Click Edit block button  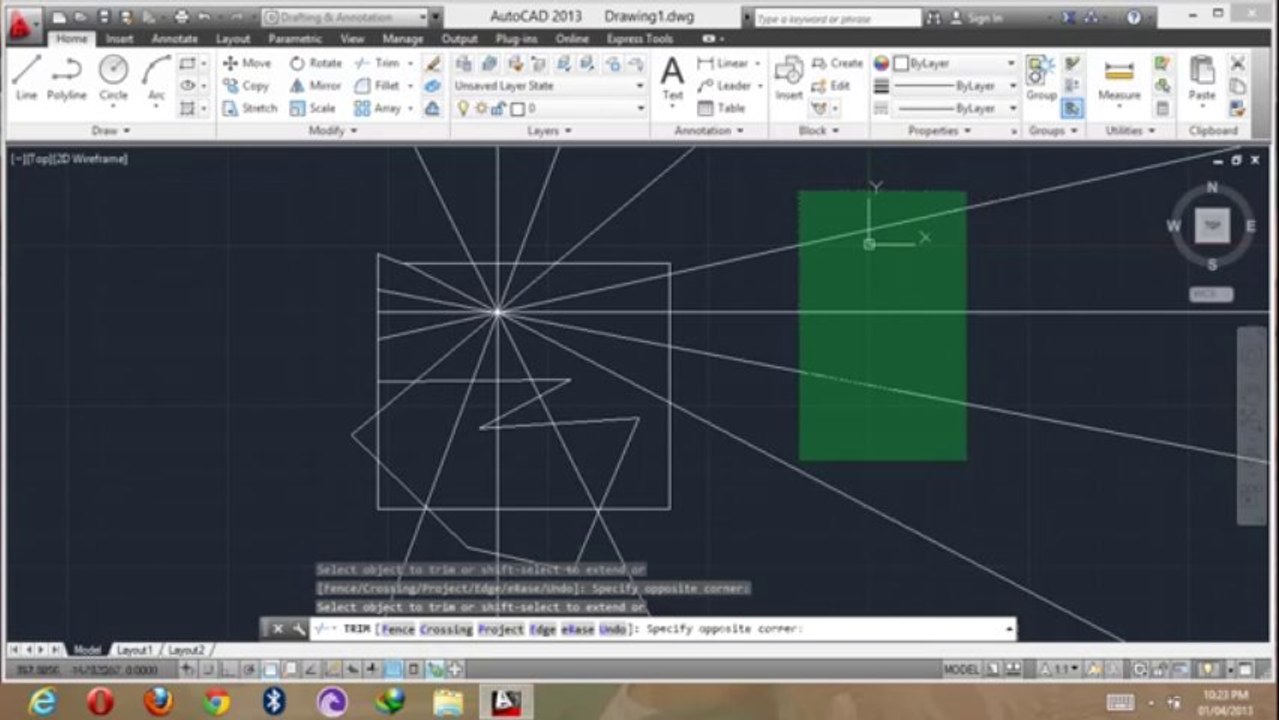coord(831,86)
